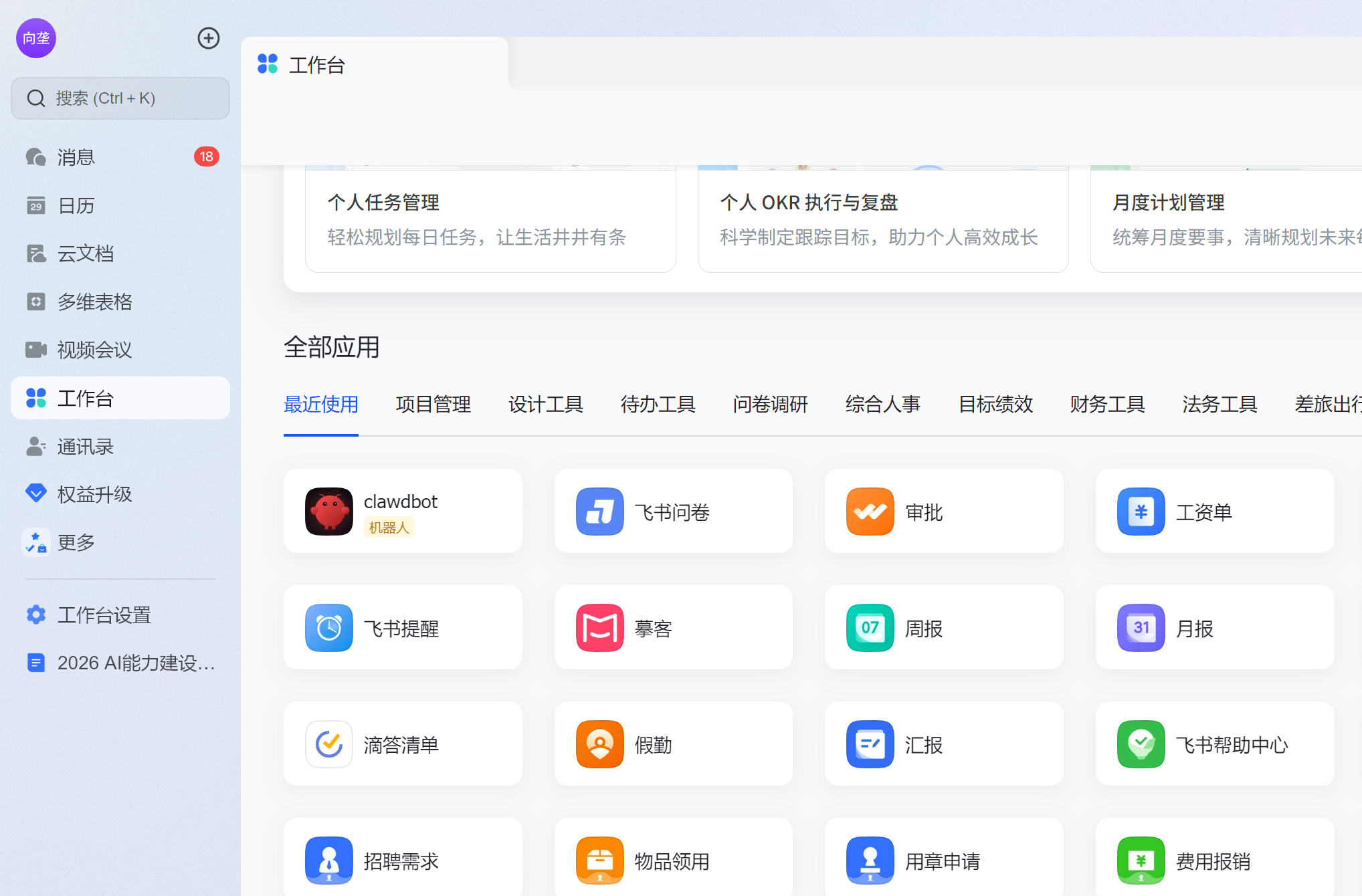Open the 个人任务管理 template card
1362x896 pixels.
490,219
